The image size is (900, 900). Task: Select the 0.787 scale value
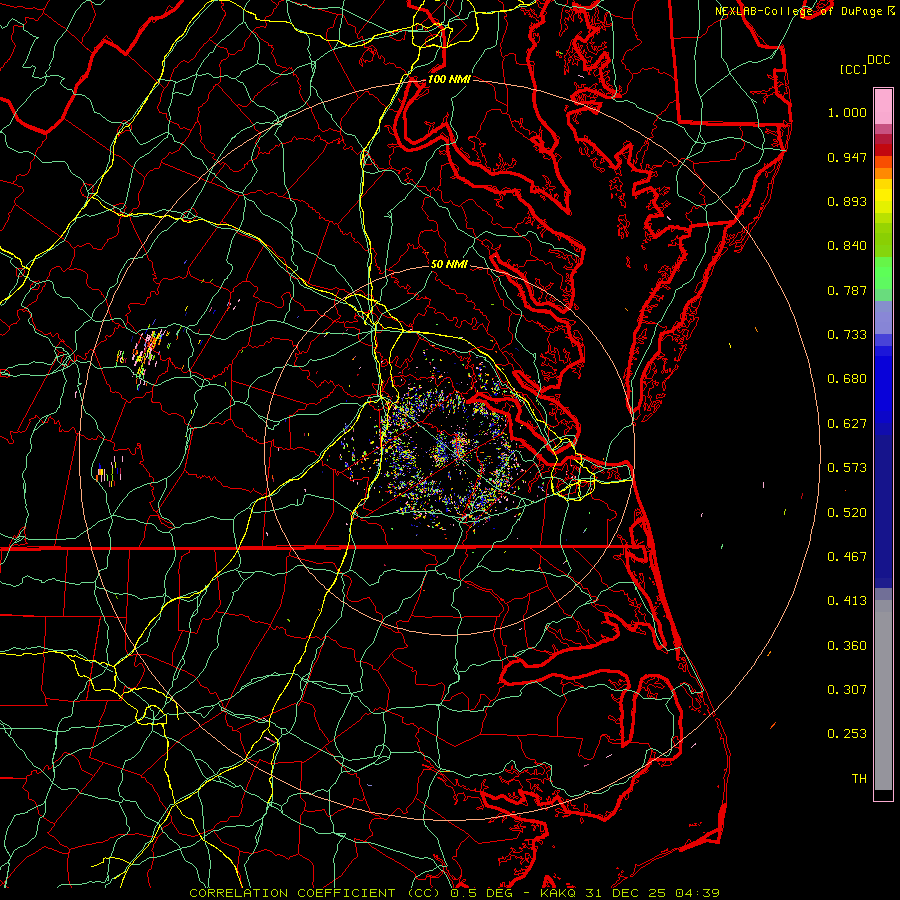[x=847, y=290]
